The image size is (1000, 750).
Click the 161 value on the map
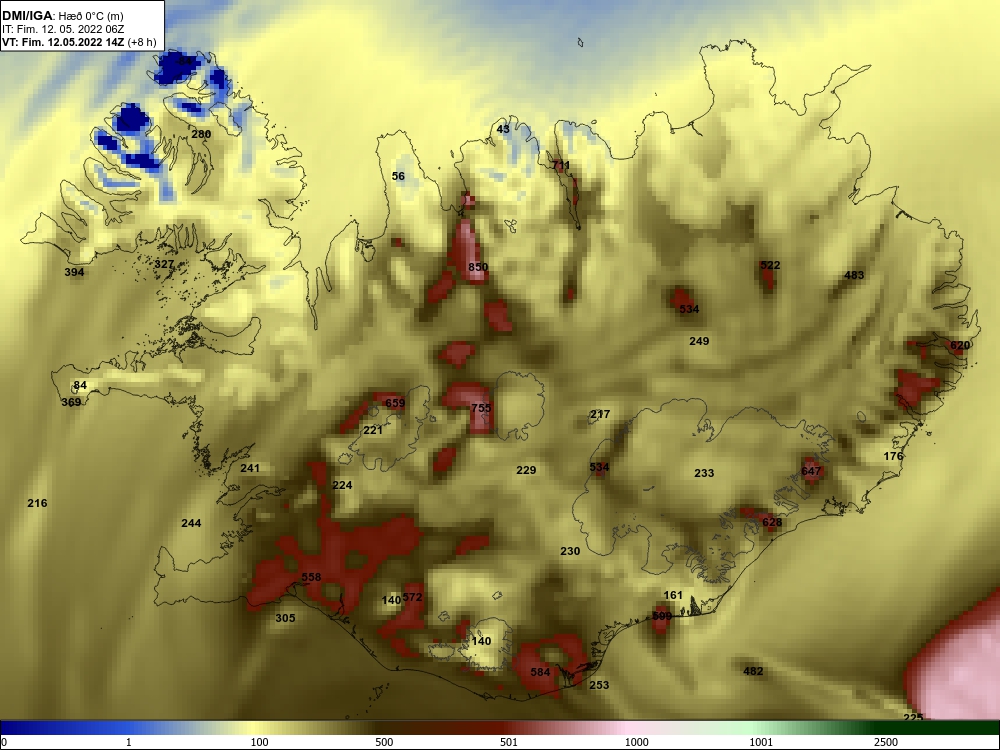click(x=673, y=596)
